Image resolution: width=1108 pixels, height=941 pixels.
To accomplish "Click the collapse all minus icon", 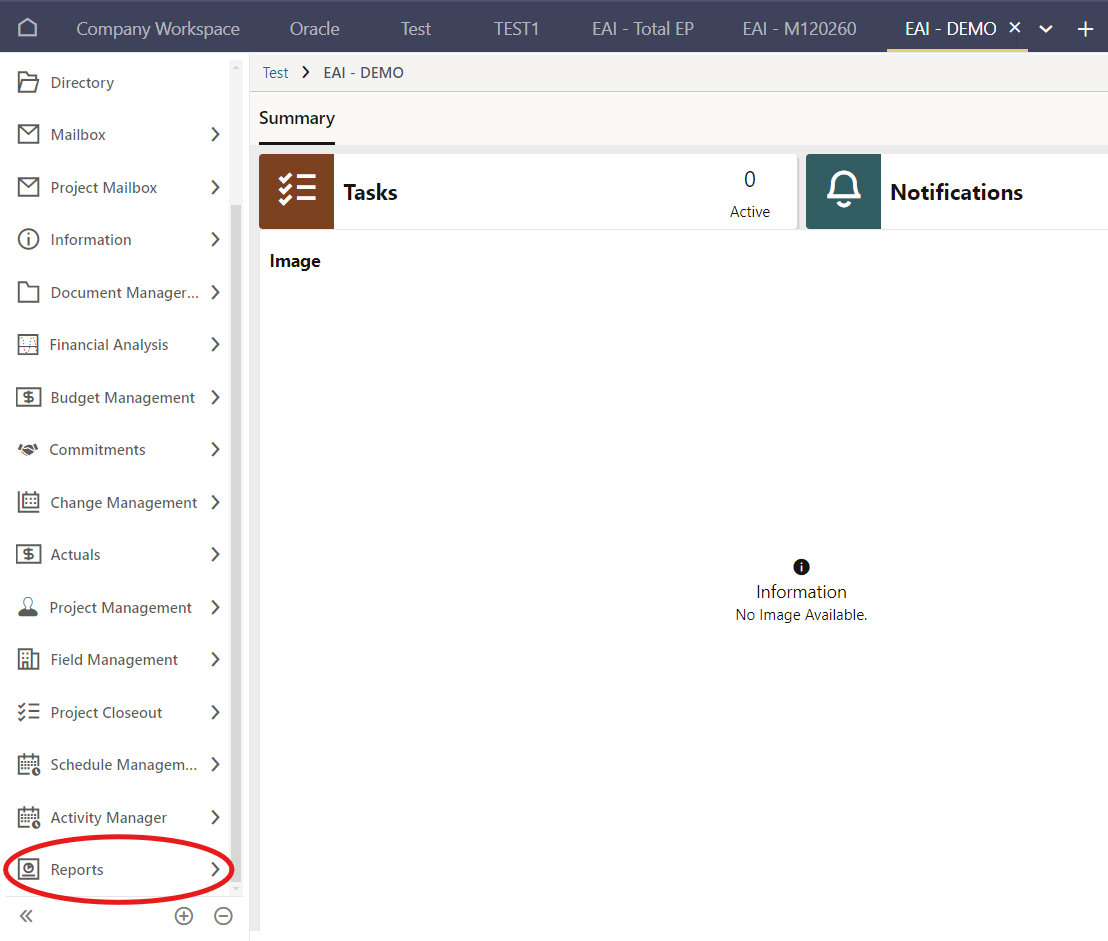I will (224, 916).
